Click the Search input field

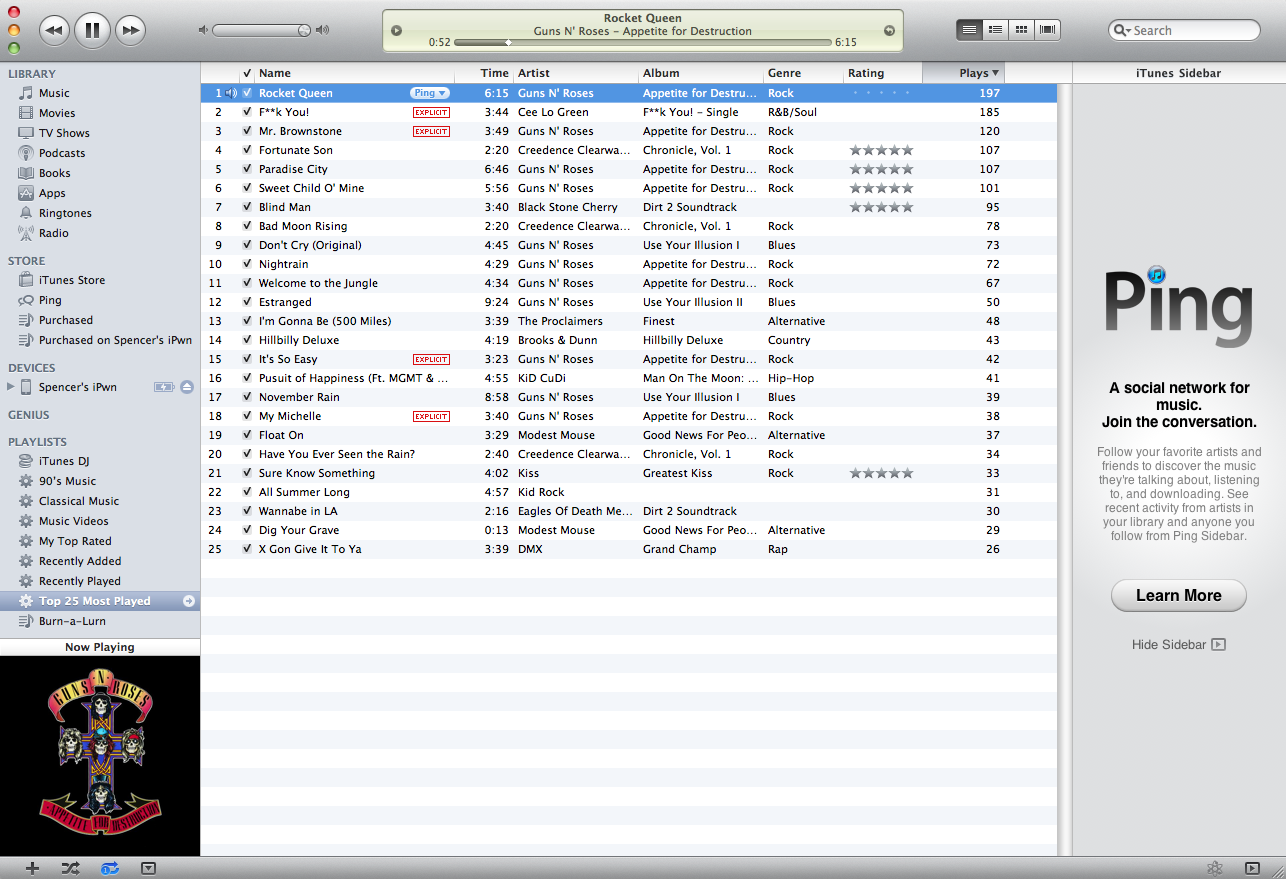point(1184,31)
